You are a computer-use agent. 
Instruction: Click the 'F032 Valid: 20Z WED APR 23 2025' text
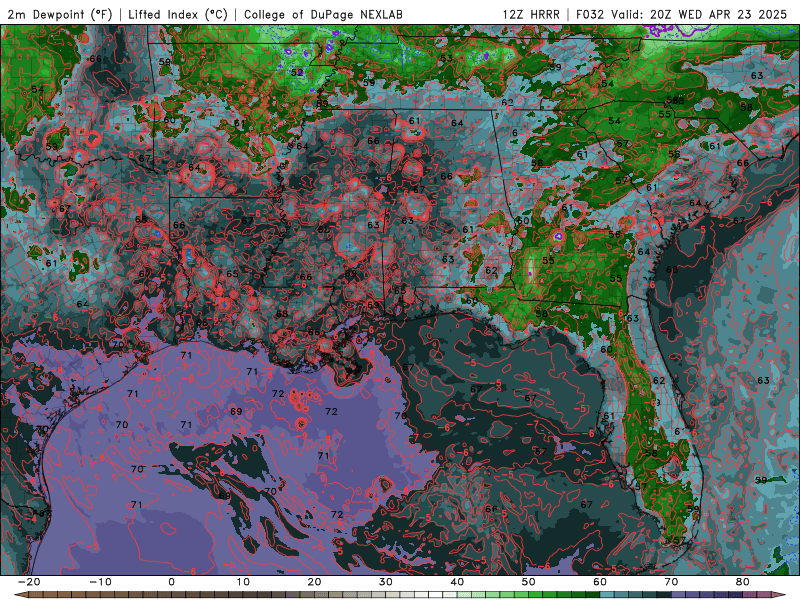682,14
